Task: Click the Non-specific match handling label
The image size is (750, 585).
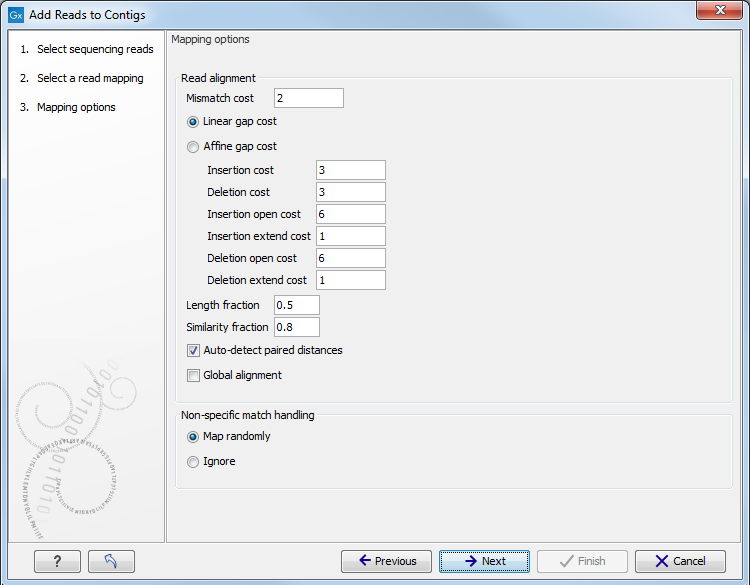Action: coord(248,415)
